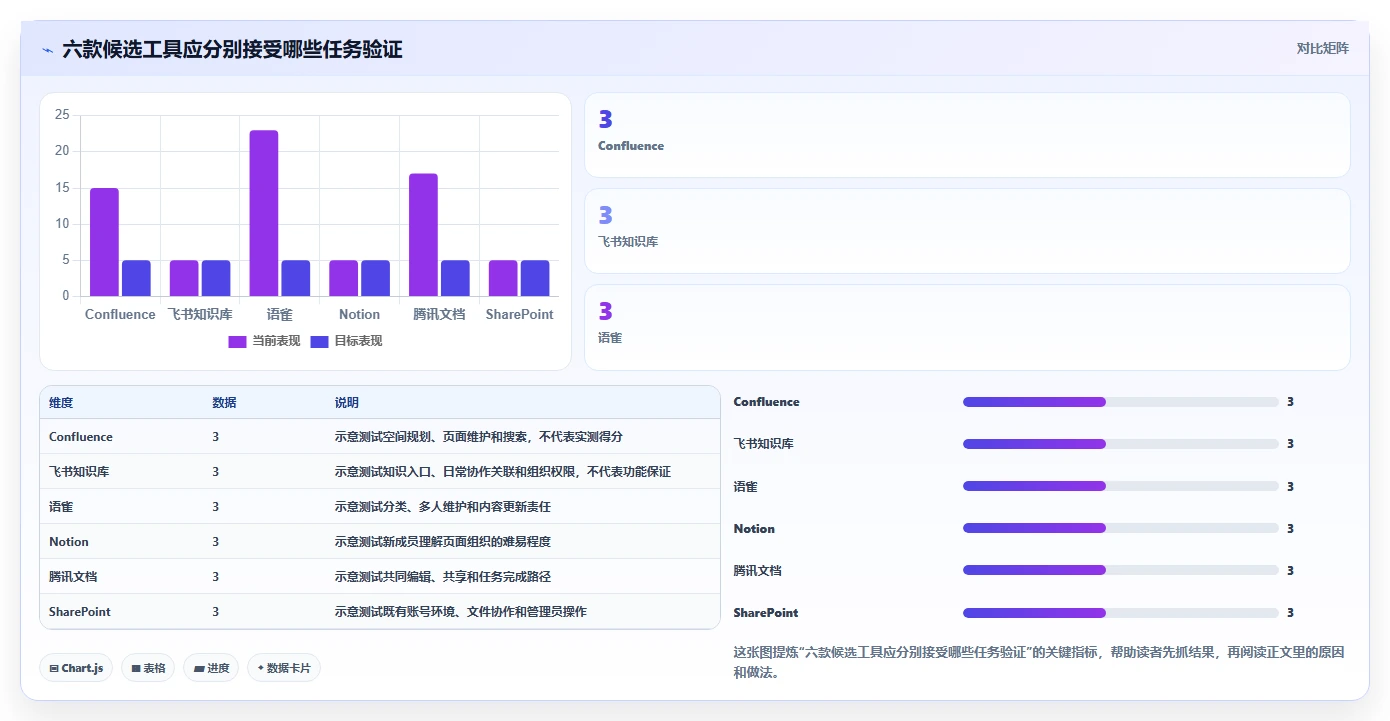Click the 数据 column header
The height and width of the screenshot is (721, 1390).
click(x=224, y=403)
